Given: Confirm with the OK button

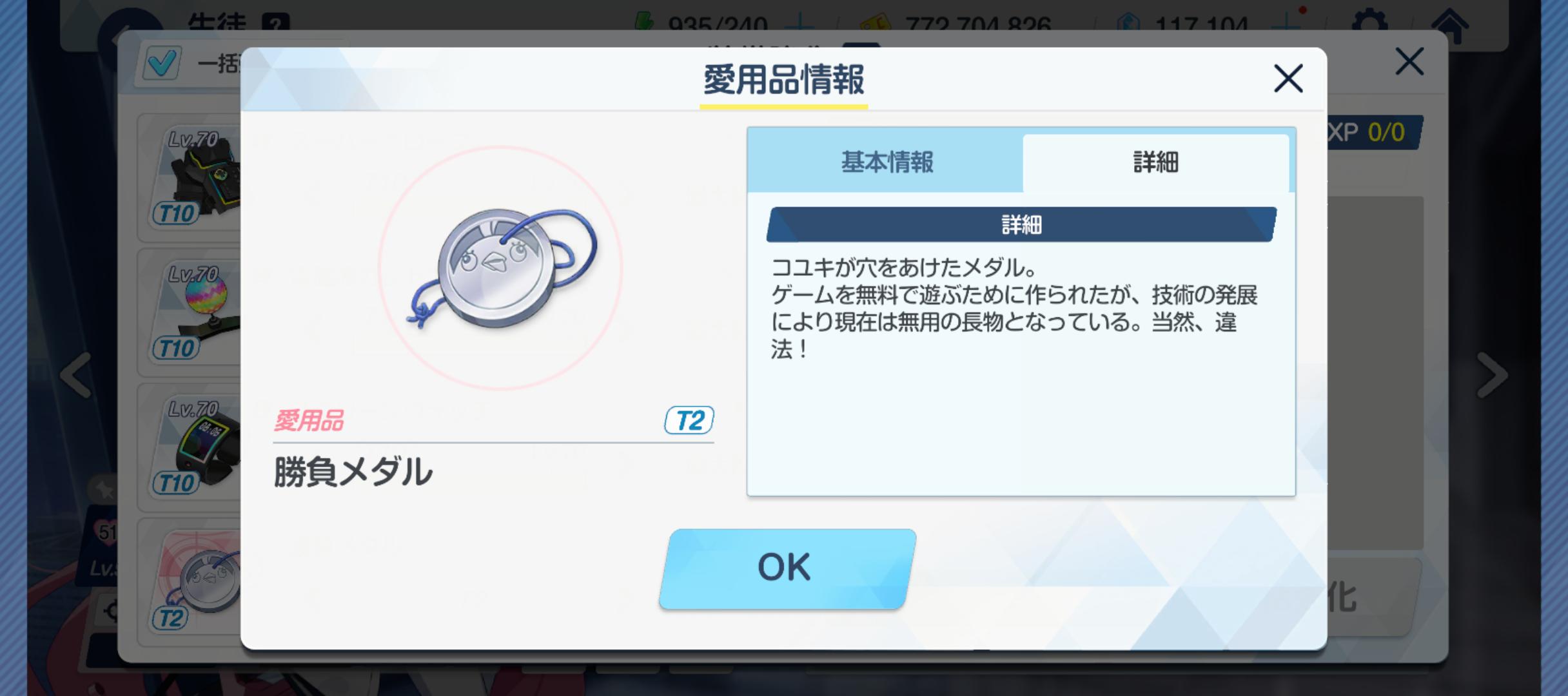Looking at the screenshot, I should pos(787,568).
